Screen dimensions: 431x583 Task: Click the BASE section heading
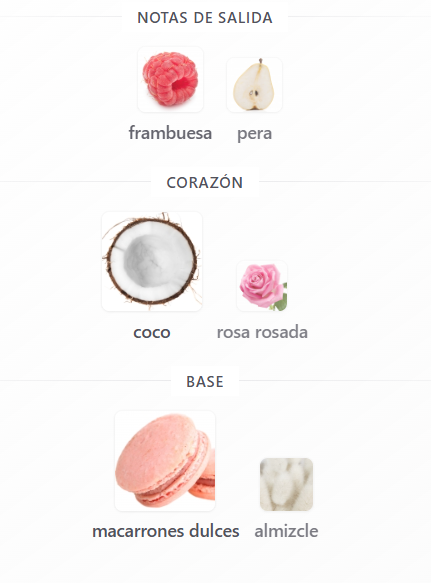(x=205, y=381)
